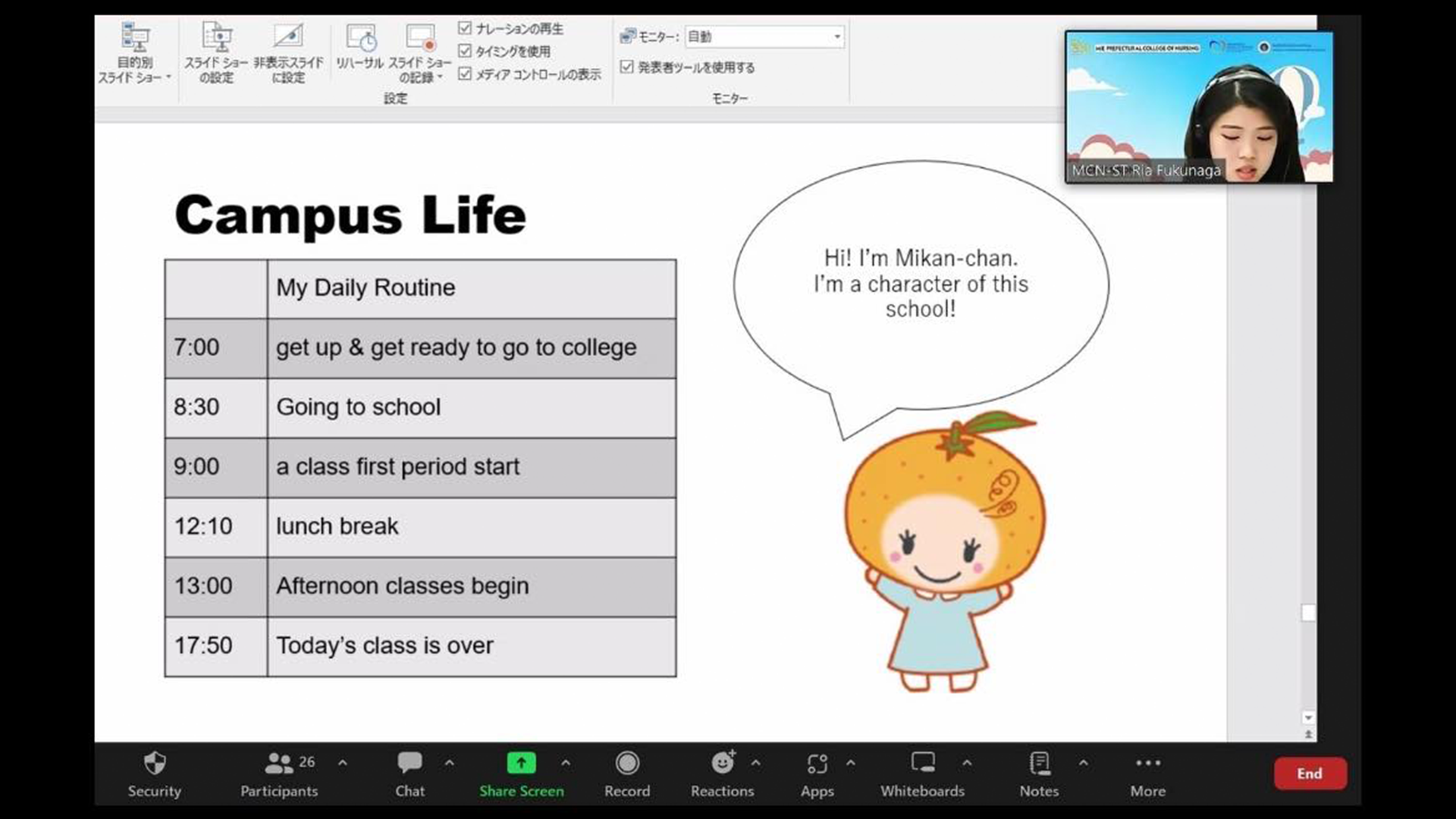Toggle the narration playback checkbox (ナレーションの再生)
1456x819 pixels.
click(465, 28)
